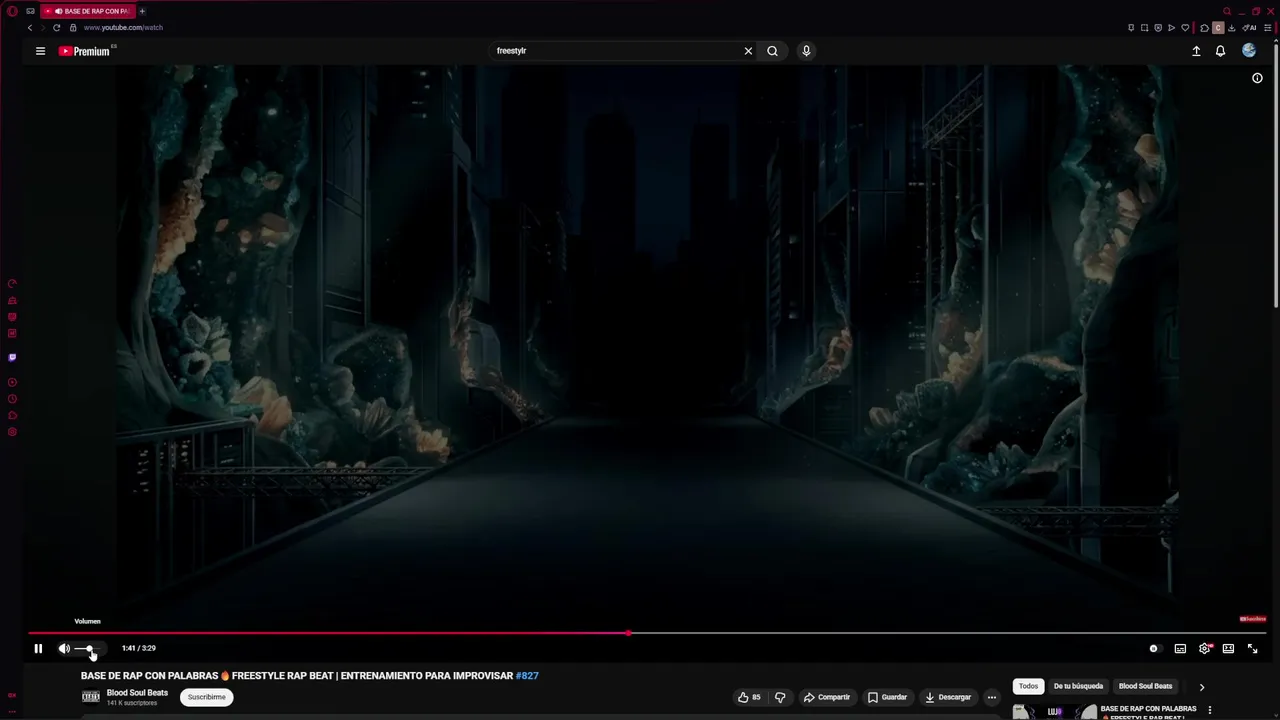Open the extensions cube icon

click(x=1205, y=28)
